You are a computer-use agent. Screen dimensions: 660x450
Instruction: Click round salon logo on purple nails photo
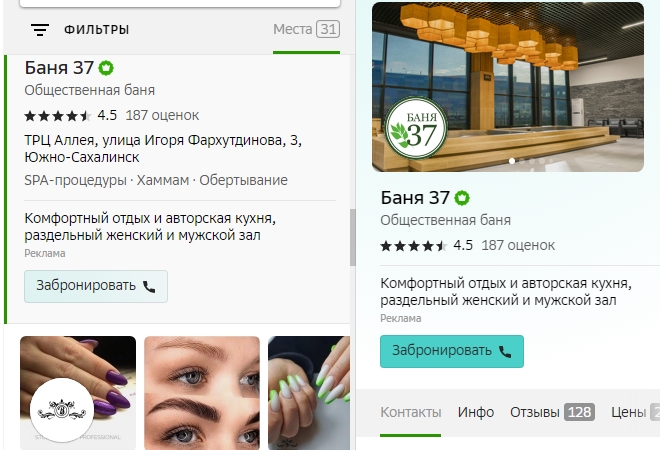coord(62,410)
